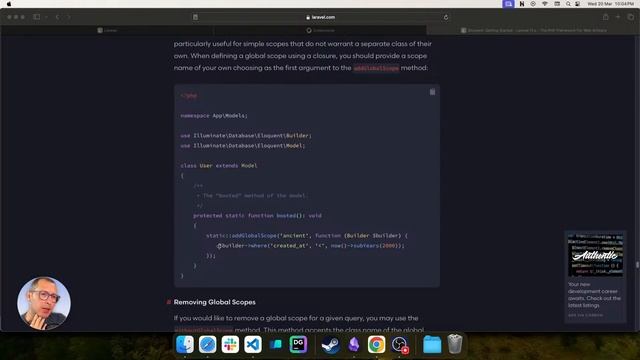Viewport: 640px width, 360px height.
Task: Open the Notion menu bar icon
Action: 522,4
